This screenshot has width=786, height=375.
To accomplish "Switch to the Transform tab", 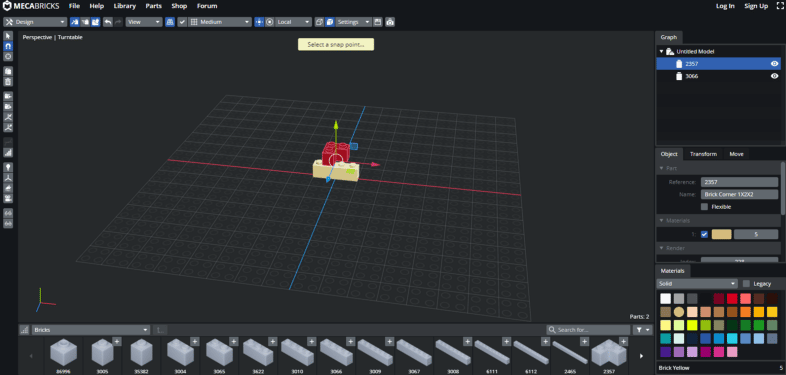I will click(703, 154).
